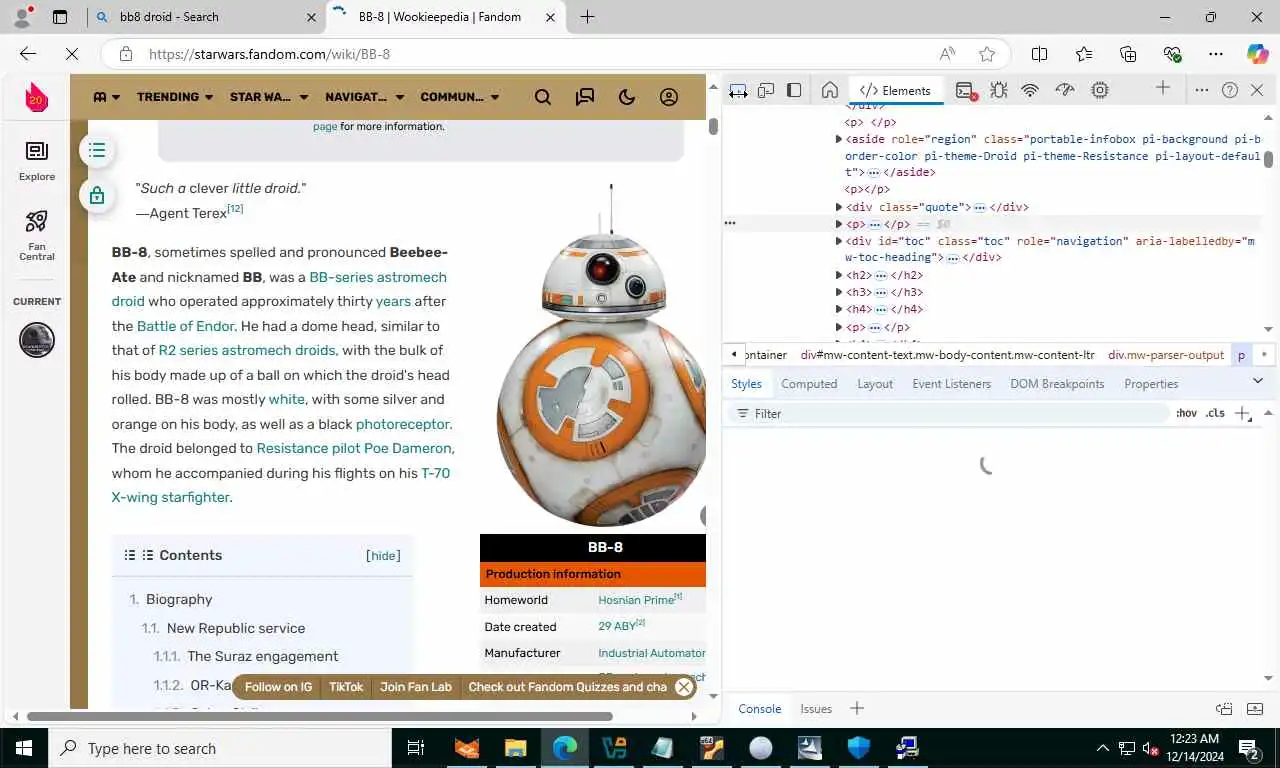Viewport: 1280px width, 768px height.
Task: Open the Hosnian Prime homeworld link
Action: [x=636, y=600]
